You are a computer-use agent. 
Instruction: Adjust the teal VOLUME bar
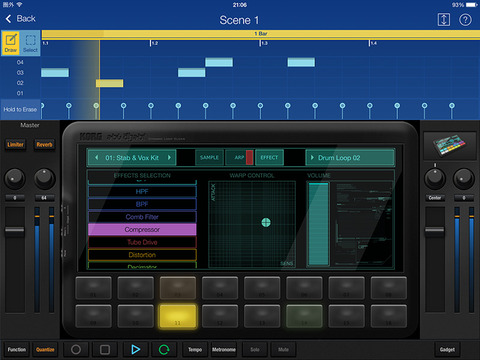[318, 224]
